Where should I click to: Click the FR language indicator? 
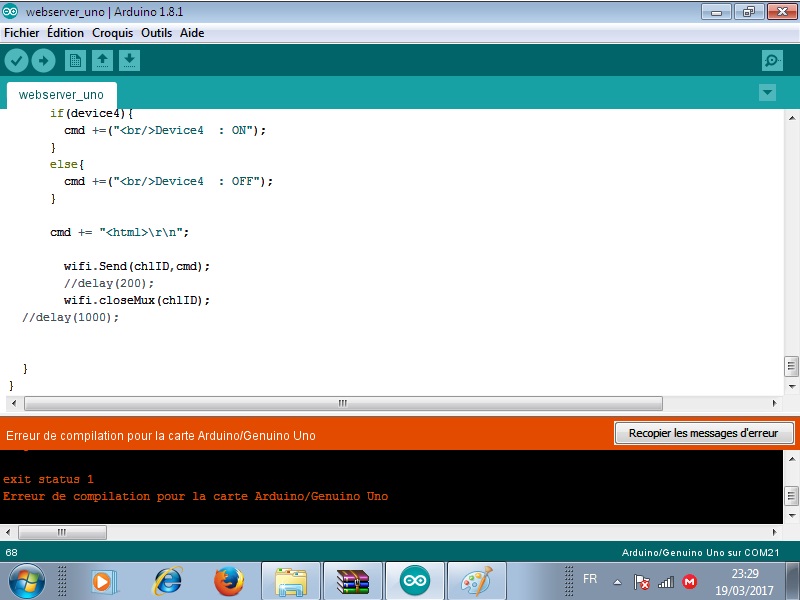590,579
